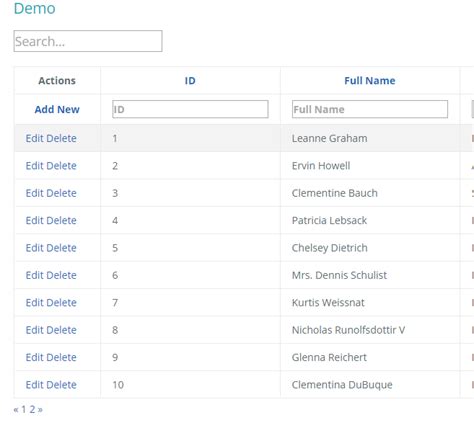This screenshot has width=474, height=428.
Task: Edit the Clementine Bauch row
Action: click(x=35, y=193)
